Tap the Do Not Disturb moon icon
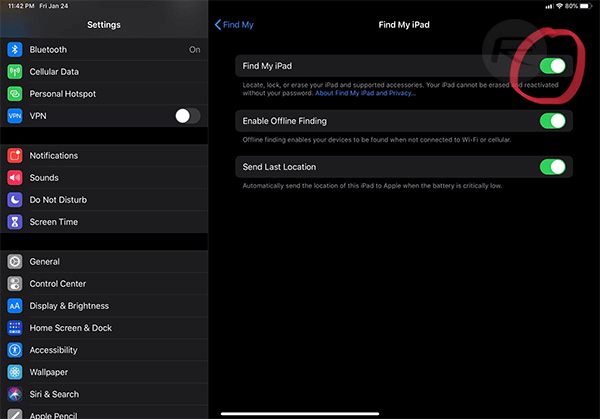The height and width of the screenshot is (419, 600). (15, 200)
